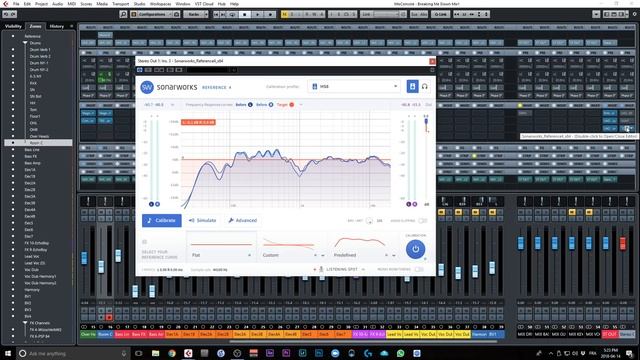Click the Calibrate button
The image size is (640, 360).
[x=162, y=220]
